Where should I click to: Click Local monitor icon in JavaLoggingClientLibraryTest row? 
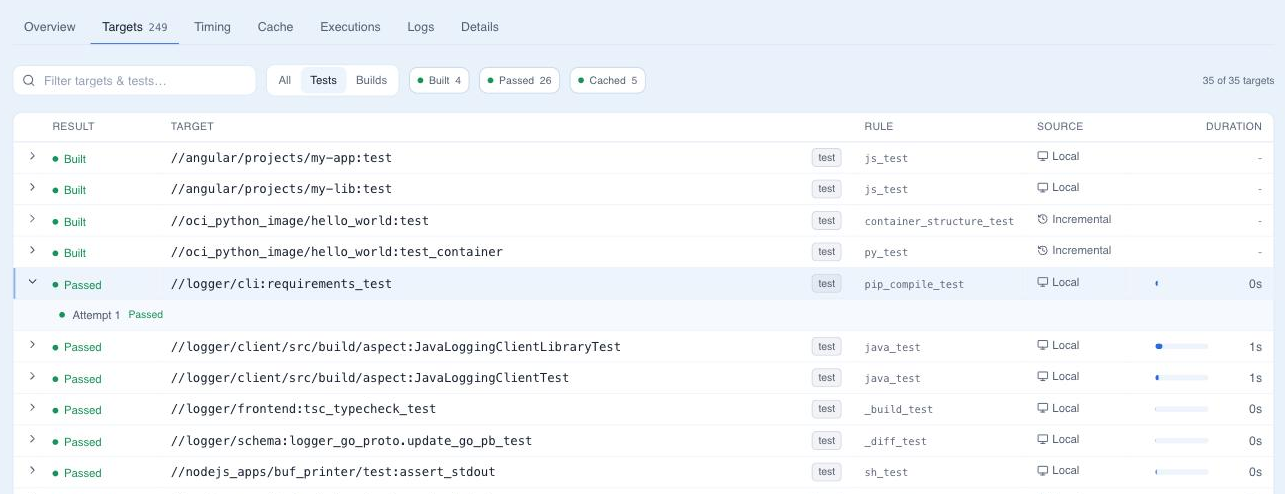point(1043,345)
